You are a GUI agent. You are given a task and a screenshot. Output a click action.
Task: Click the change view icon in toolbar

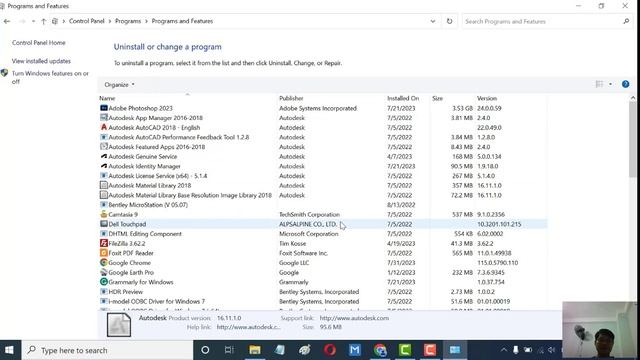pyautogui.click(x=599, y=84)
